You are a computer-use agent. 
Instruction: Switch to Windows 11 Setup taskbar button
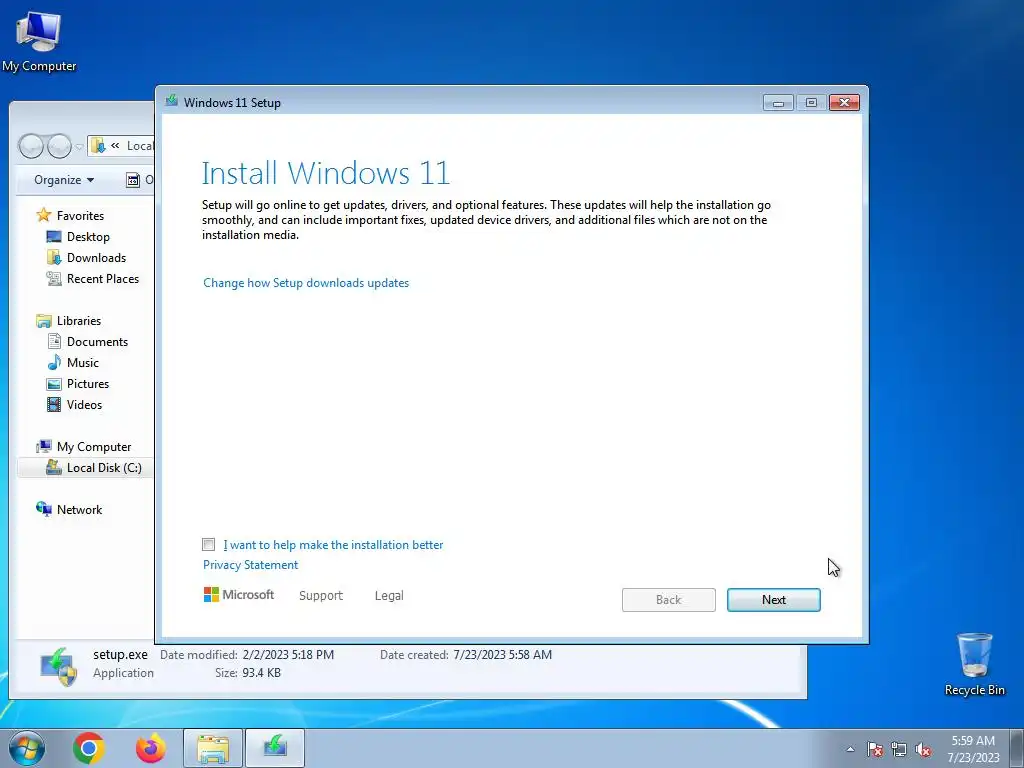275,748
